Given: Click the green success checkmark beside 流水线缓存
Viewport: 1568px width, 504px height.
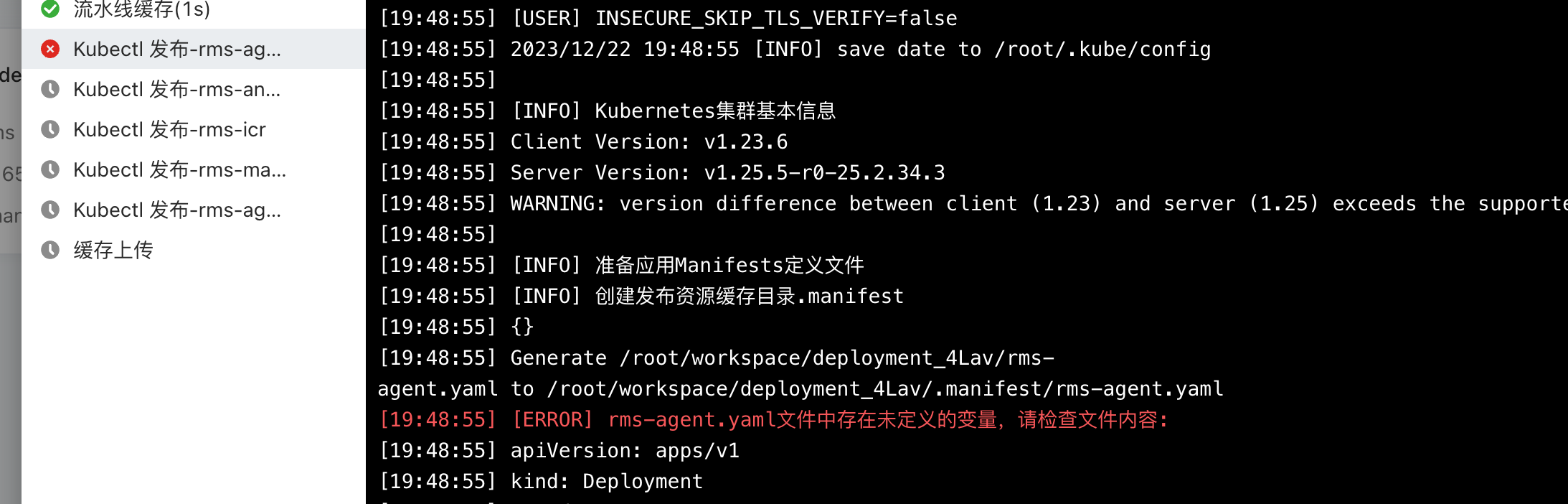Looking at the screenshot, I should 50,9.
